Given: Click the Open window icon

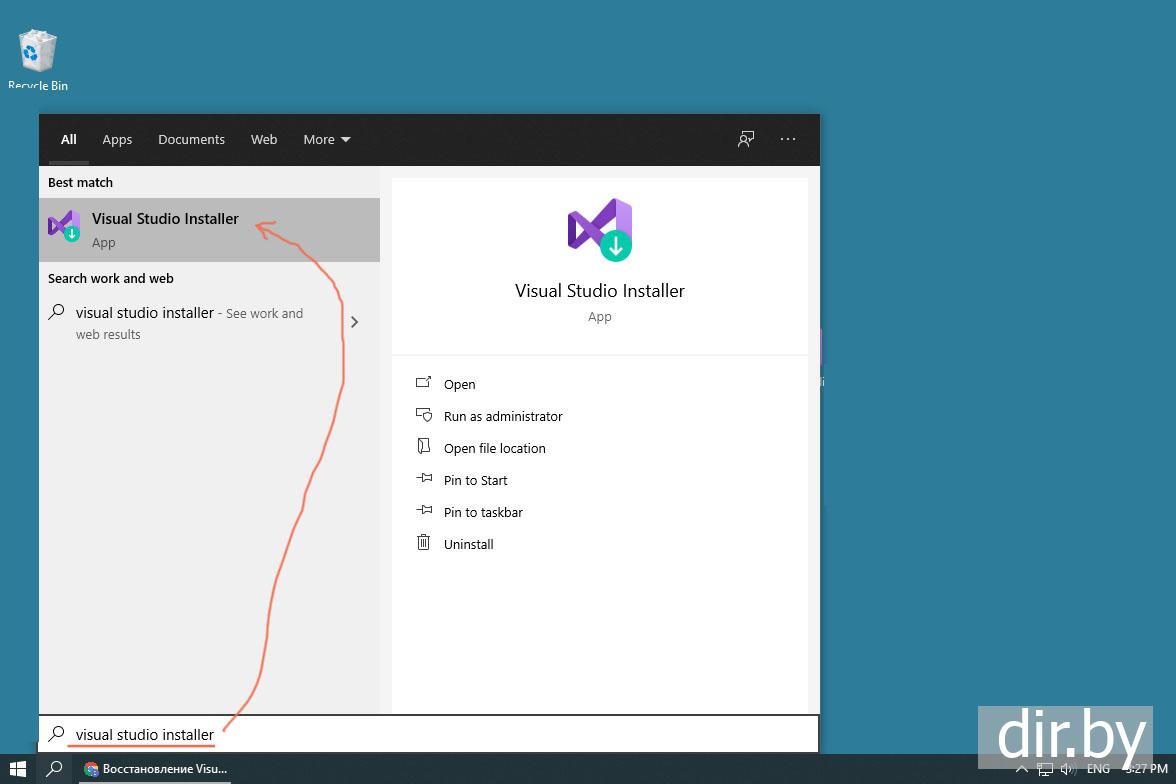Looking at the screenshot, I should (424, 383).
